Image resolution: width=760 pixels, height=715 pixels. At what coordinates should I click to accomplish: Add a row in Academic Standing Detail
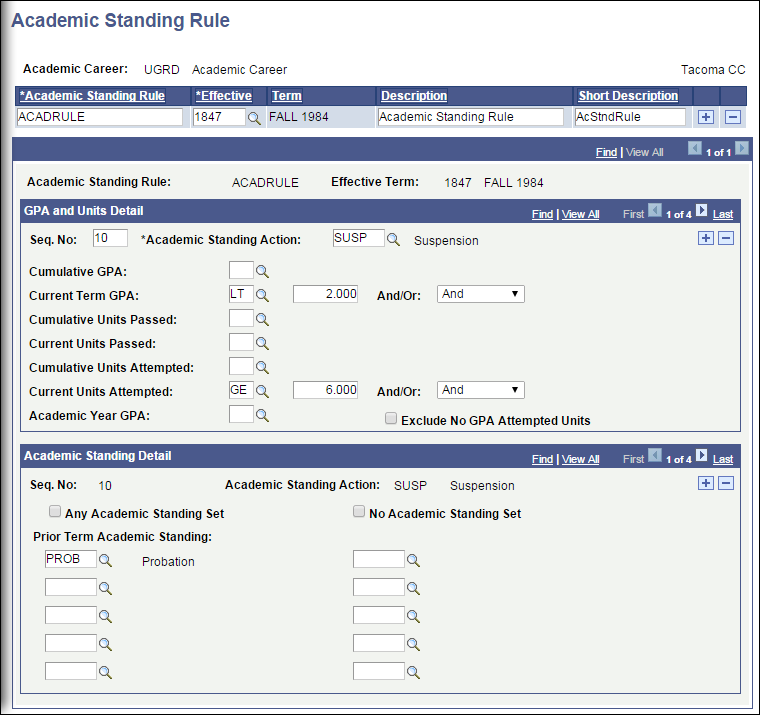[706, 483]
